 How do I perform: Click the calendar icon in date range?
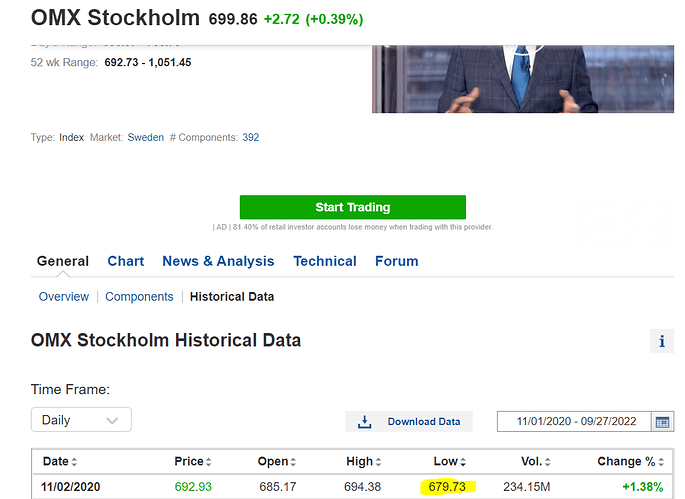click(663, 421)
